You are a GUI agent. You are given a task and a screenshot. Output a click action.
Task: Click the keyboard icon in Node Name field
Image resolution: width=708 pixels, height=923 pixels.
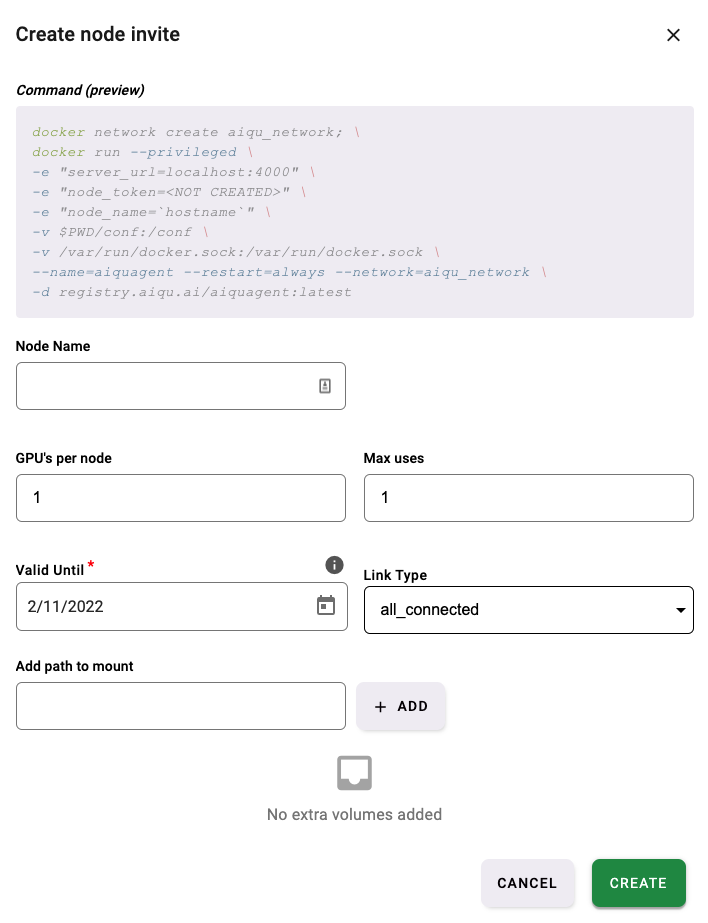[x=325, y=386]
